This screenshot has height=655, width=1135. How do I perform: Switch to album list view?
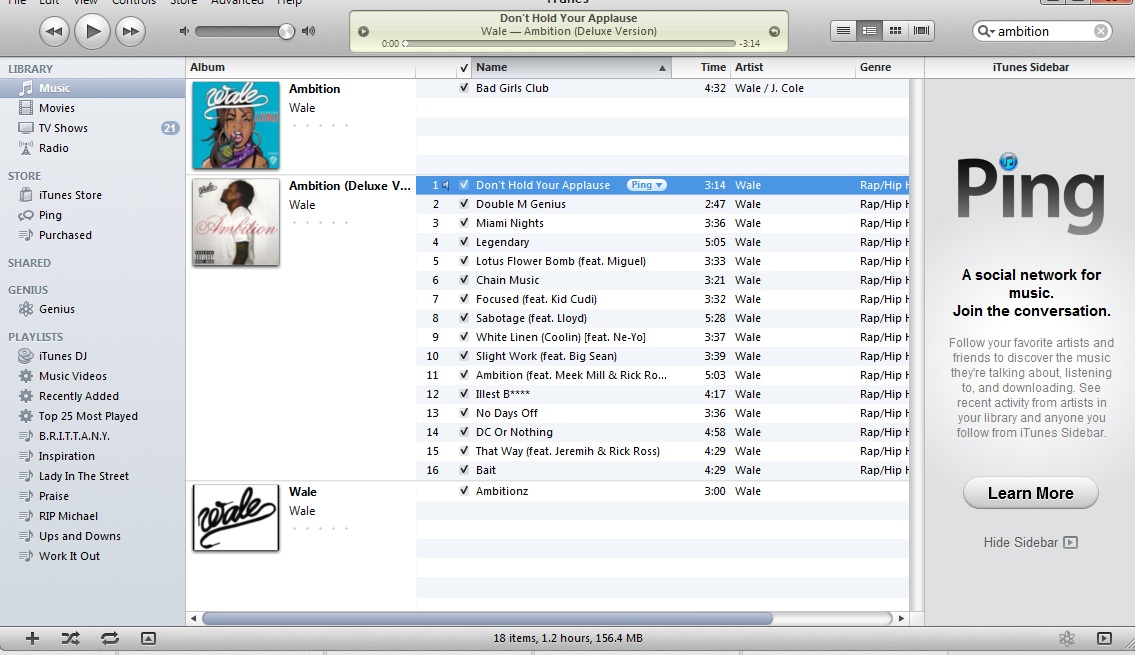click(x=869, y=30)
